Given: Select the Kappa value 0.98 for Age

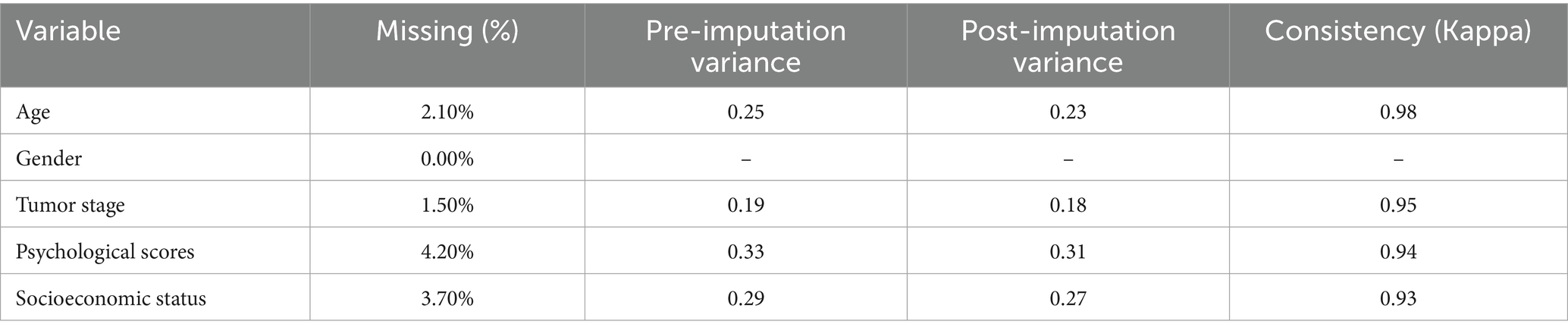Looking at the screenshot, I should tap(1398, 112).
